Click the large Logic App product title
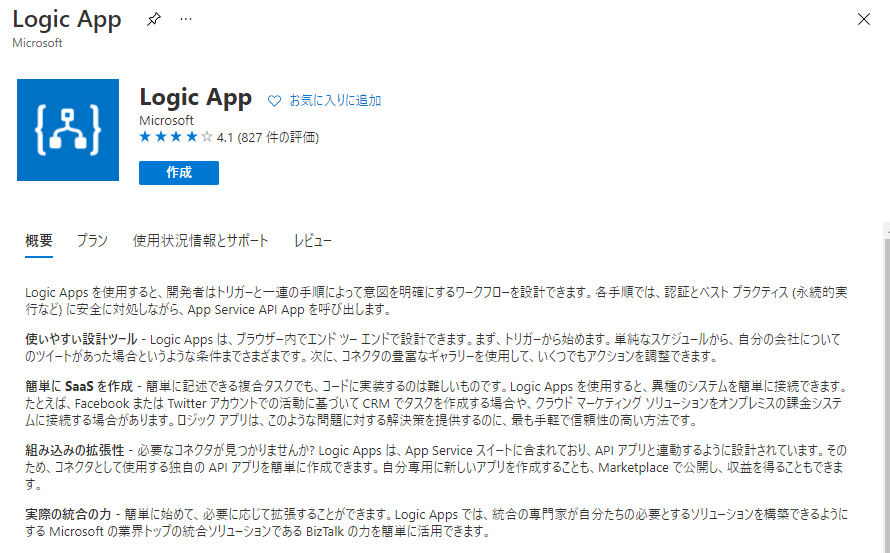 click(x=196, y=98)
